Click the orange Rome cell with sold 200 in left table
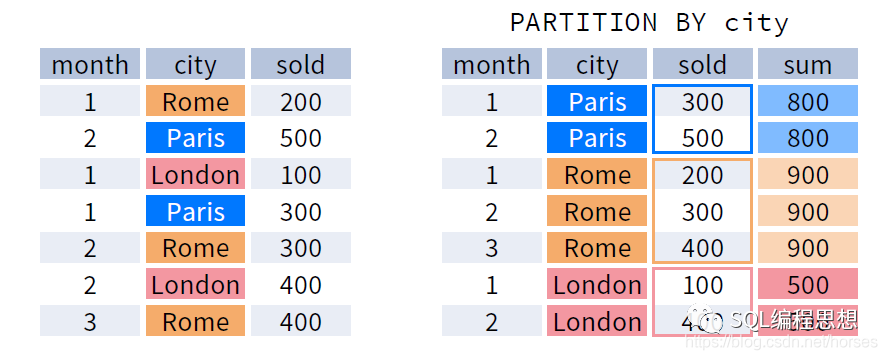 click(x=195, y=101)
